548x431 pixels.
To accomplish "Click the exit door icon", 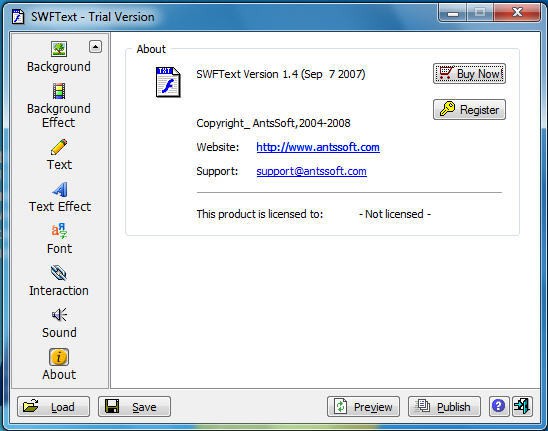I will click(522, 406).
